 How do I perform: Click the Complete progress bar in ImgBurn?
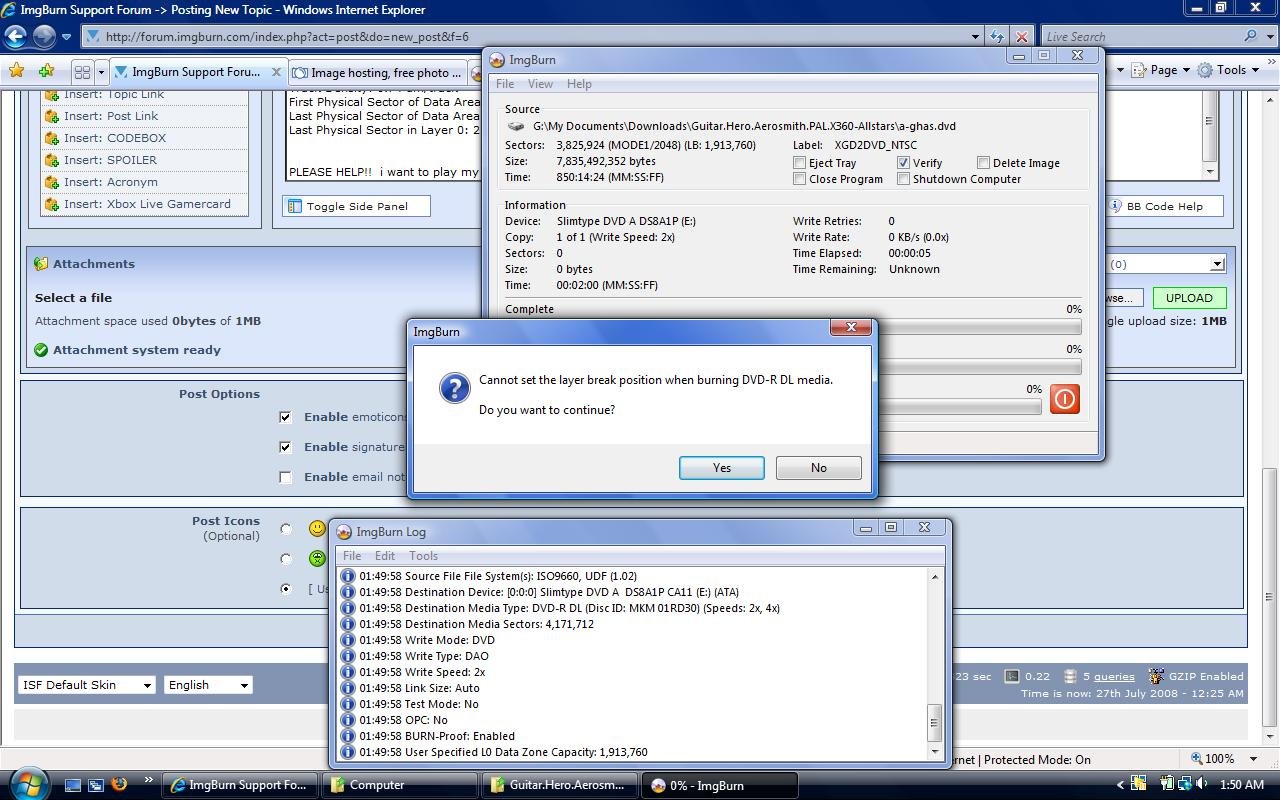793,327
